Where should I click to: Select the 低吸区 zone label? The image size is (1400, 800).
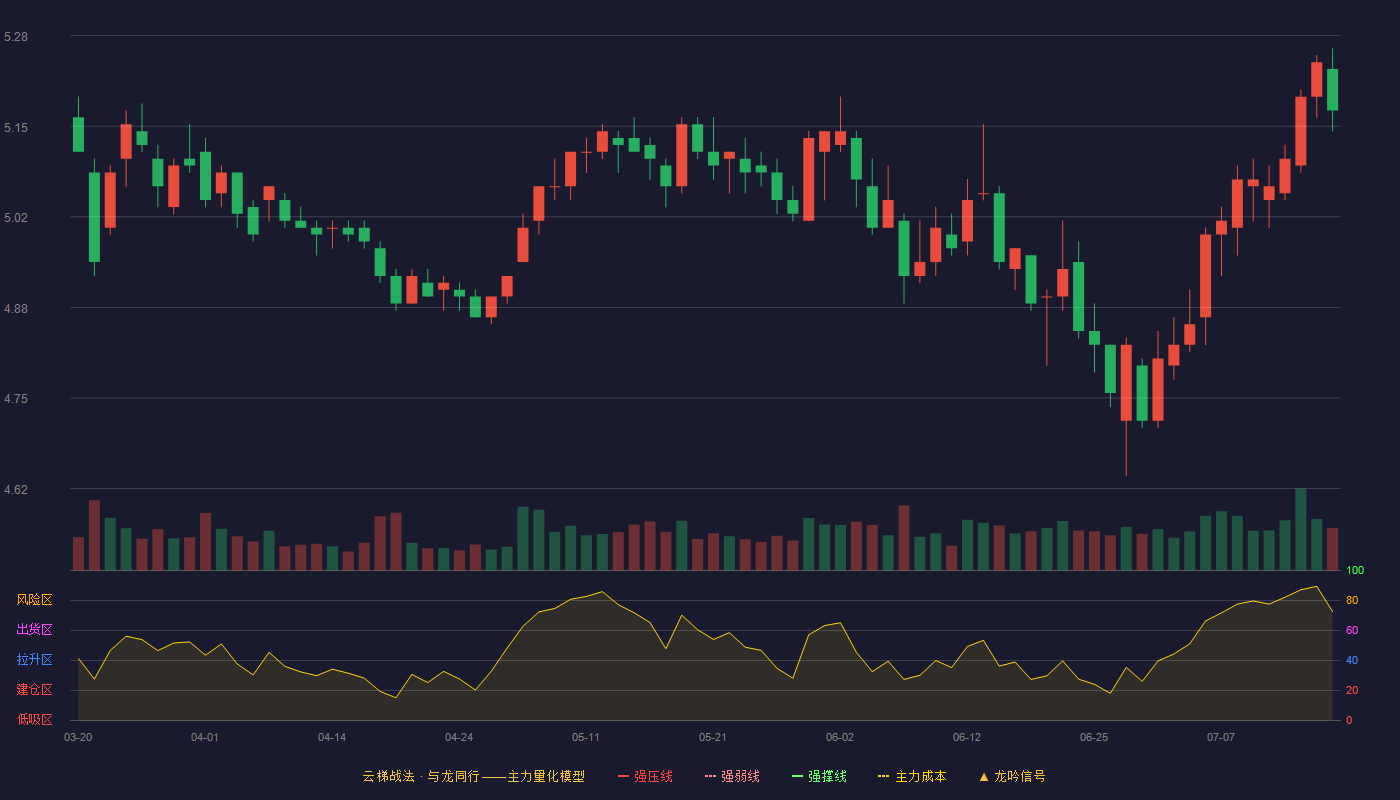pos(34,719)
